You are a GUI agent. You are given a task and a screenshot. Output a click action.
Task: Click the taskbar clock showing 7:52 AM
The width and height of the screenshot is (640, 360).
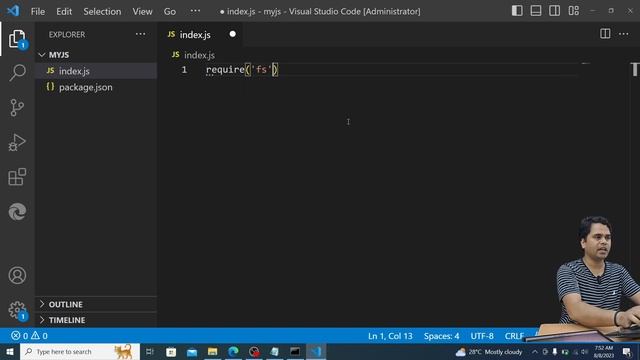(604, 352)
